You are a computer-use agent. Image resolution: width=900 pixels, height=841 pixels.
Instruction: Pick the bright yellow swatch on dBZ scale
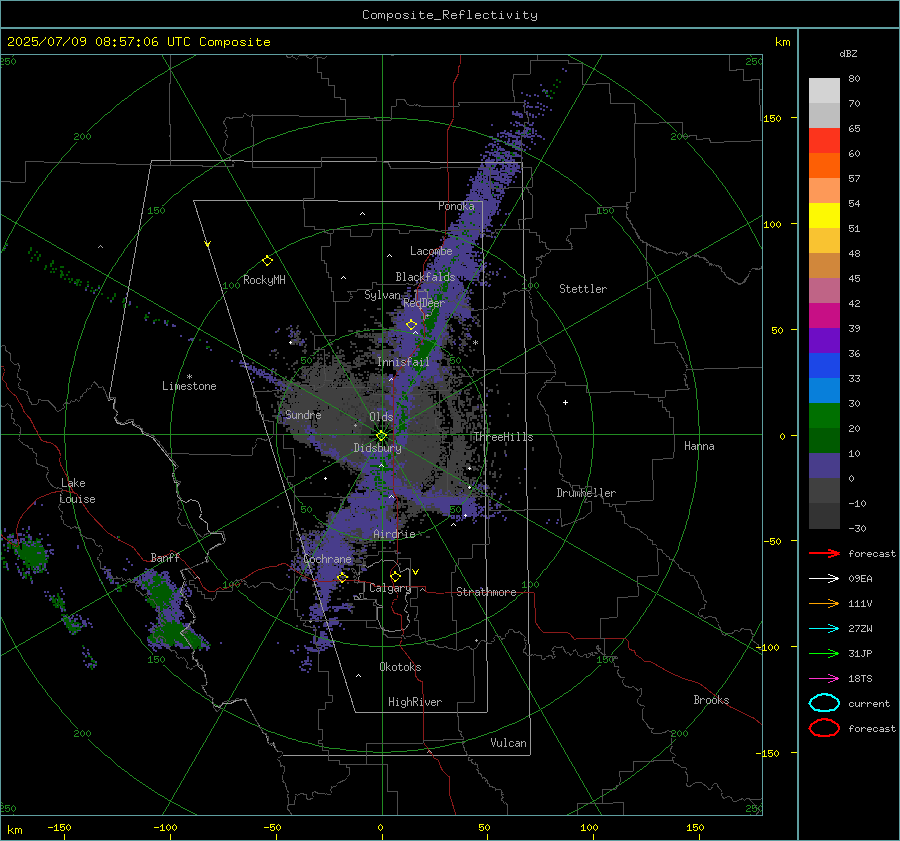(824, 215)
